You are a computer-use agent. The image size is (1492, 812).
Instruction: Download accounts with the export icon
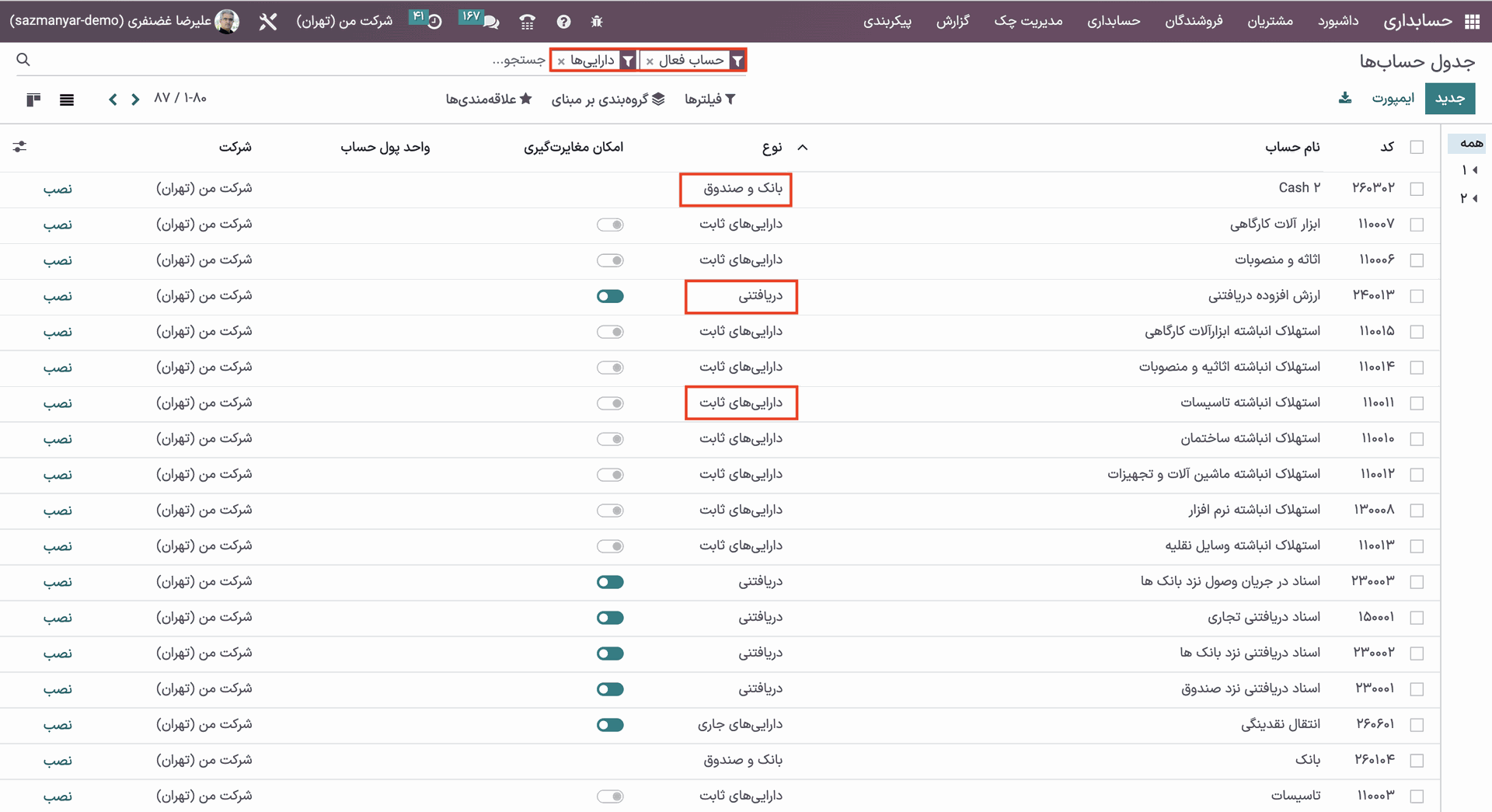[1345, 98]
